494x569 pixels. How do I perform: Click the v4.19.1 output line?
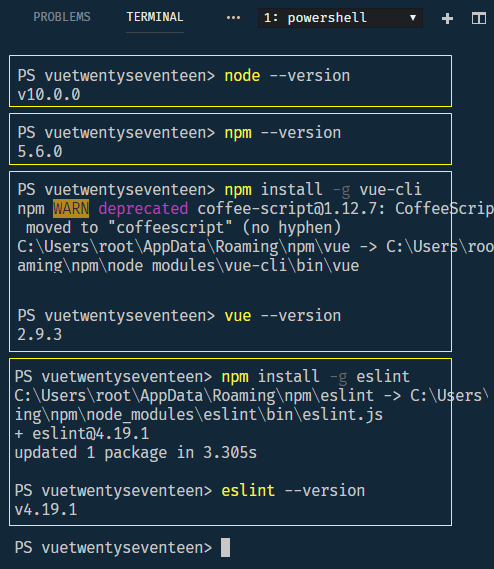pyautogui.click(x=46, y=509)
